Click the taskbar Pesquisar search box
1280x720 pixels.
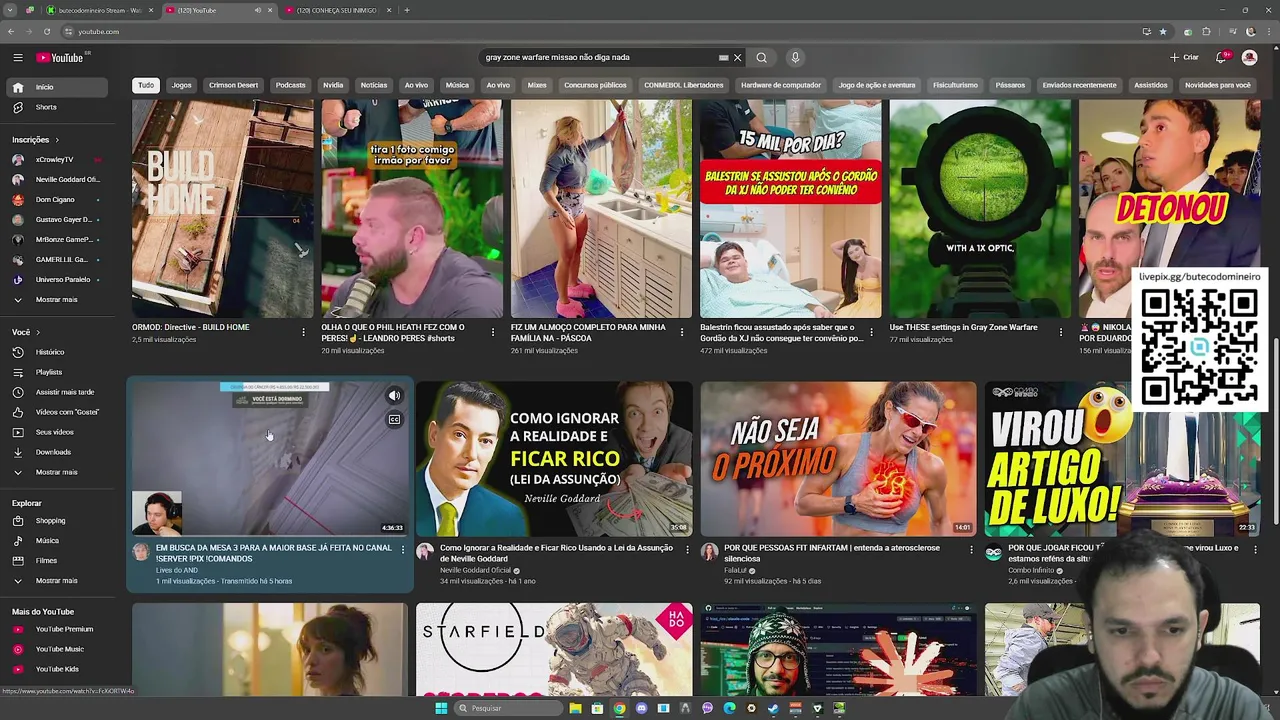509,708
